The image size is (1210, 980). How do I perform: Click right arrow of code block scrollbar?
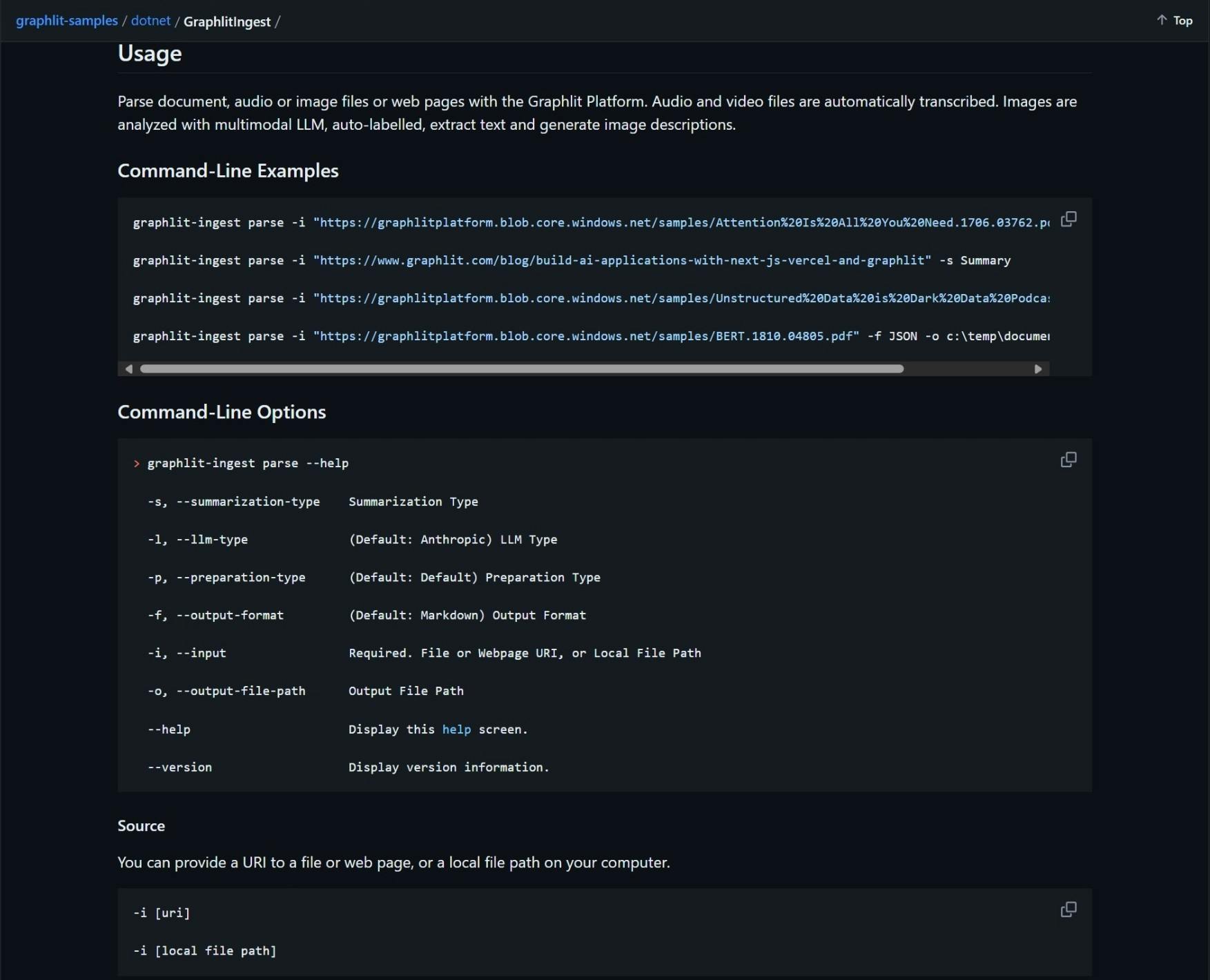[1038, 369]
